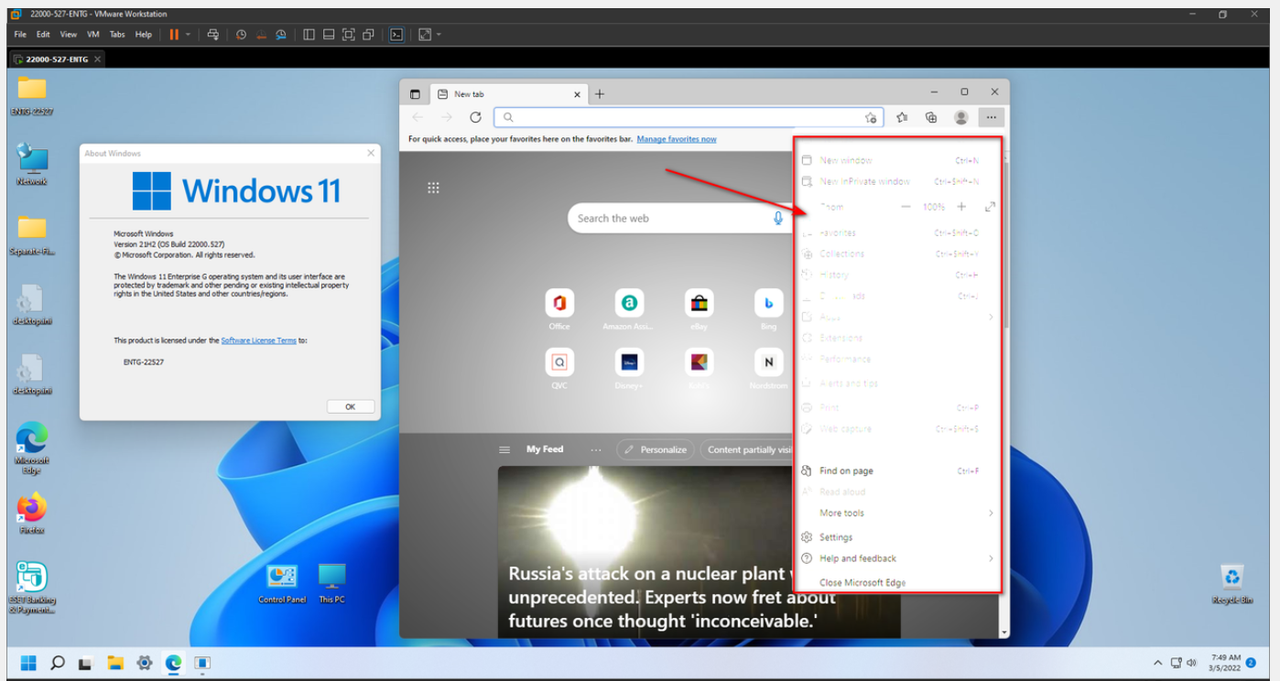The height and width of the screenshot is (681, 1280).
Task: Select Find on page in Edge menu
Action: [897, 471]
